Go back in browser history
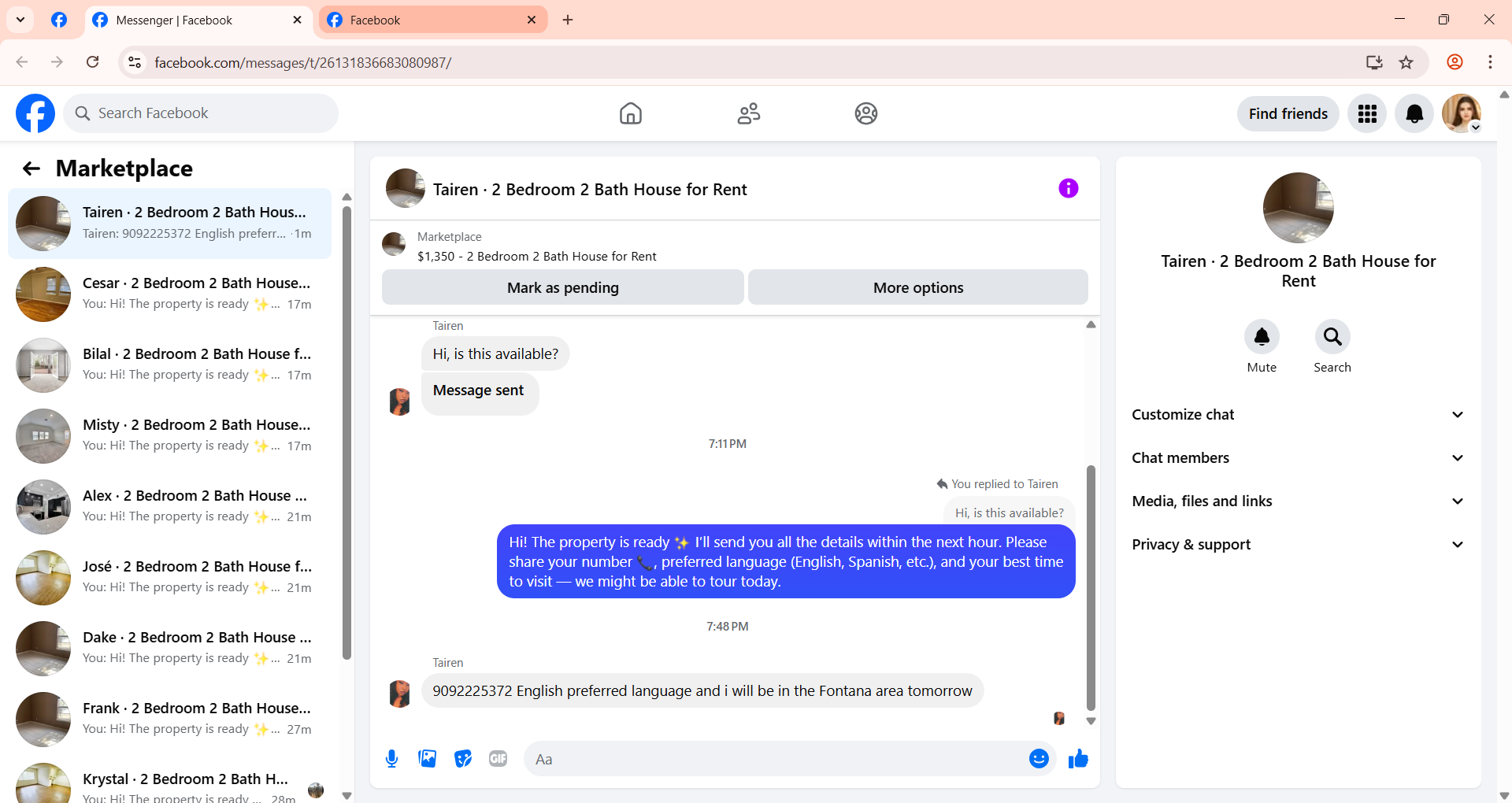 22,62
